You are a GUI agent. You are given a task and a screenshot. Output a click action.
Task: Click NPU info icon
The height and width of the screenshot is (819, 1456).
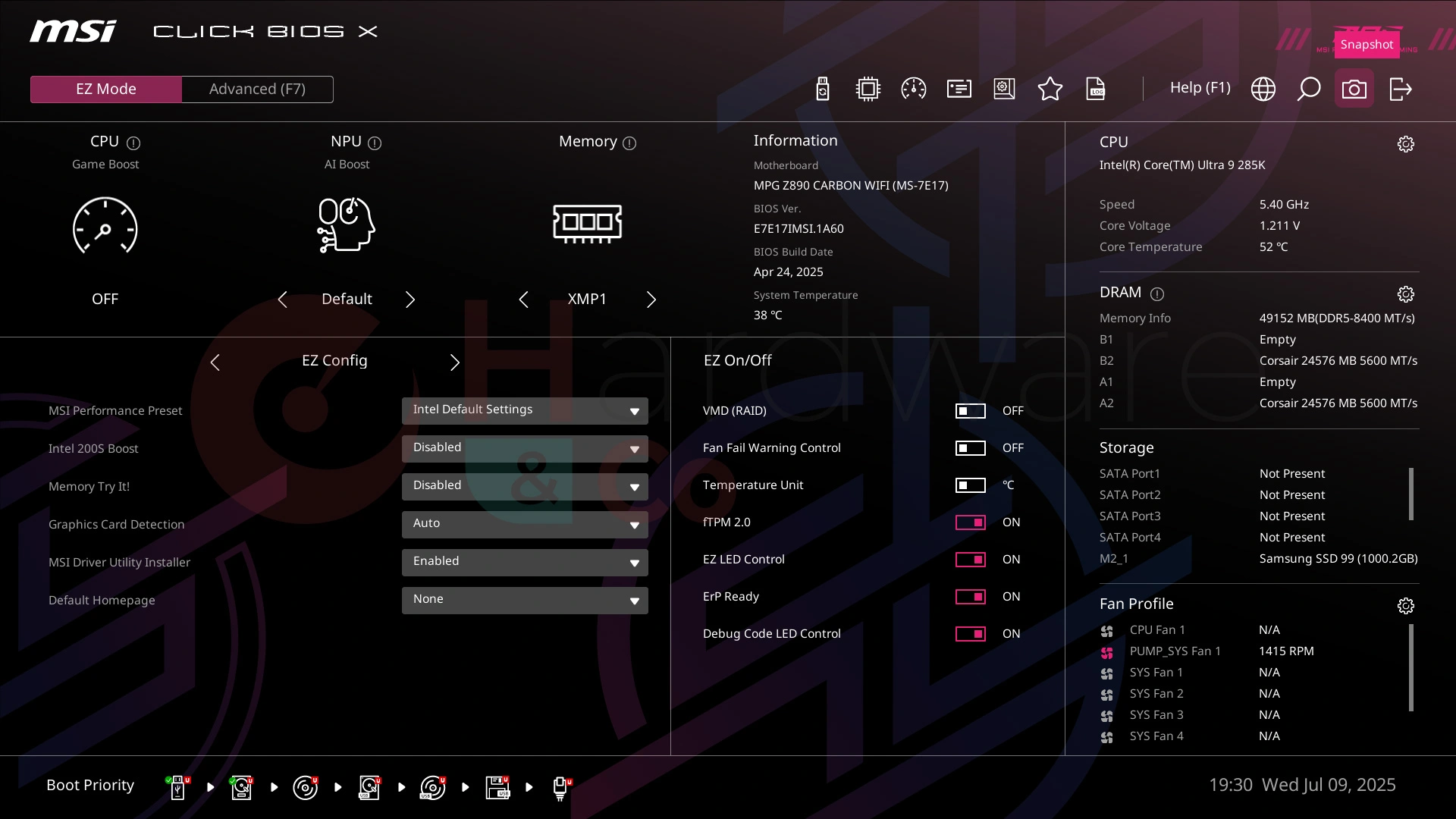pos(375,143)
